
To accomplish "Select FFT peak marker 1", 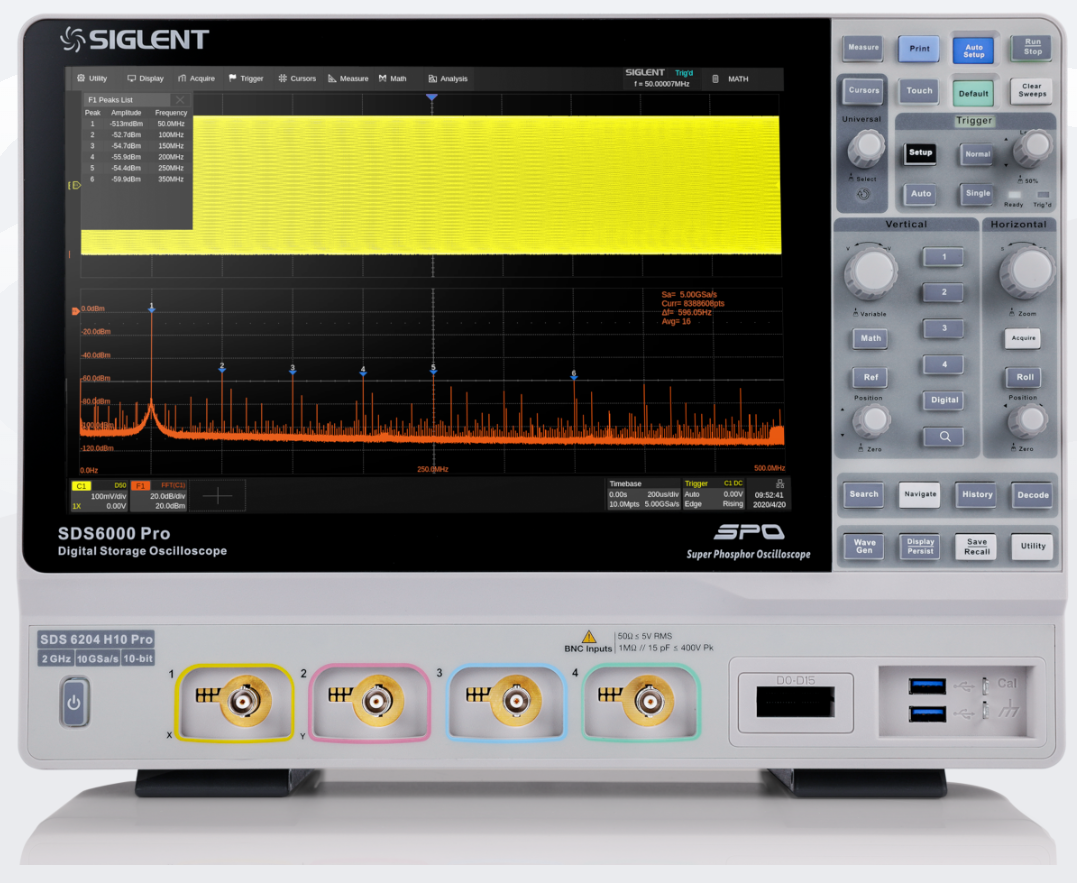I will [152, 308].
